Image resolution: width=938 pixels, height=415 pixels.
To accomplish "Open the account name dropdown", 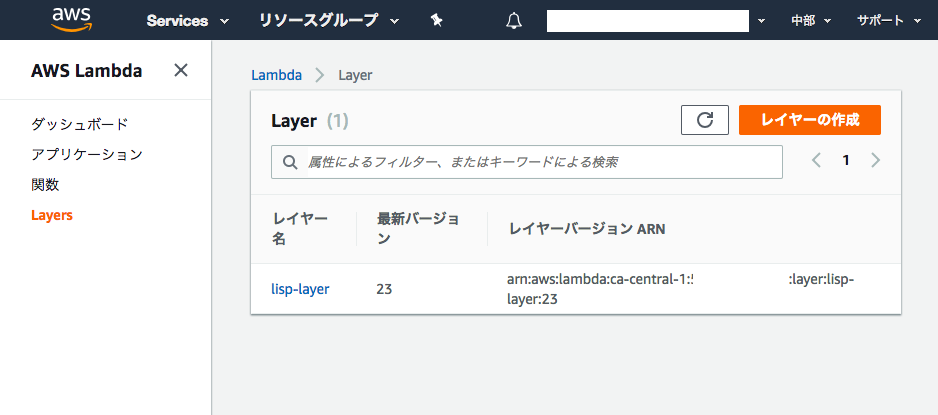I will (656, 21).
